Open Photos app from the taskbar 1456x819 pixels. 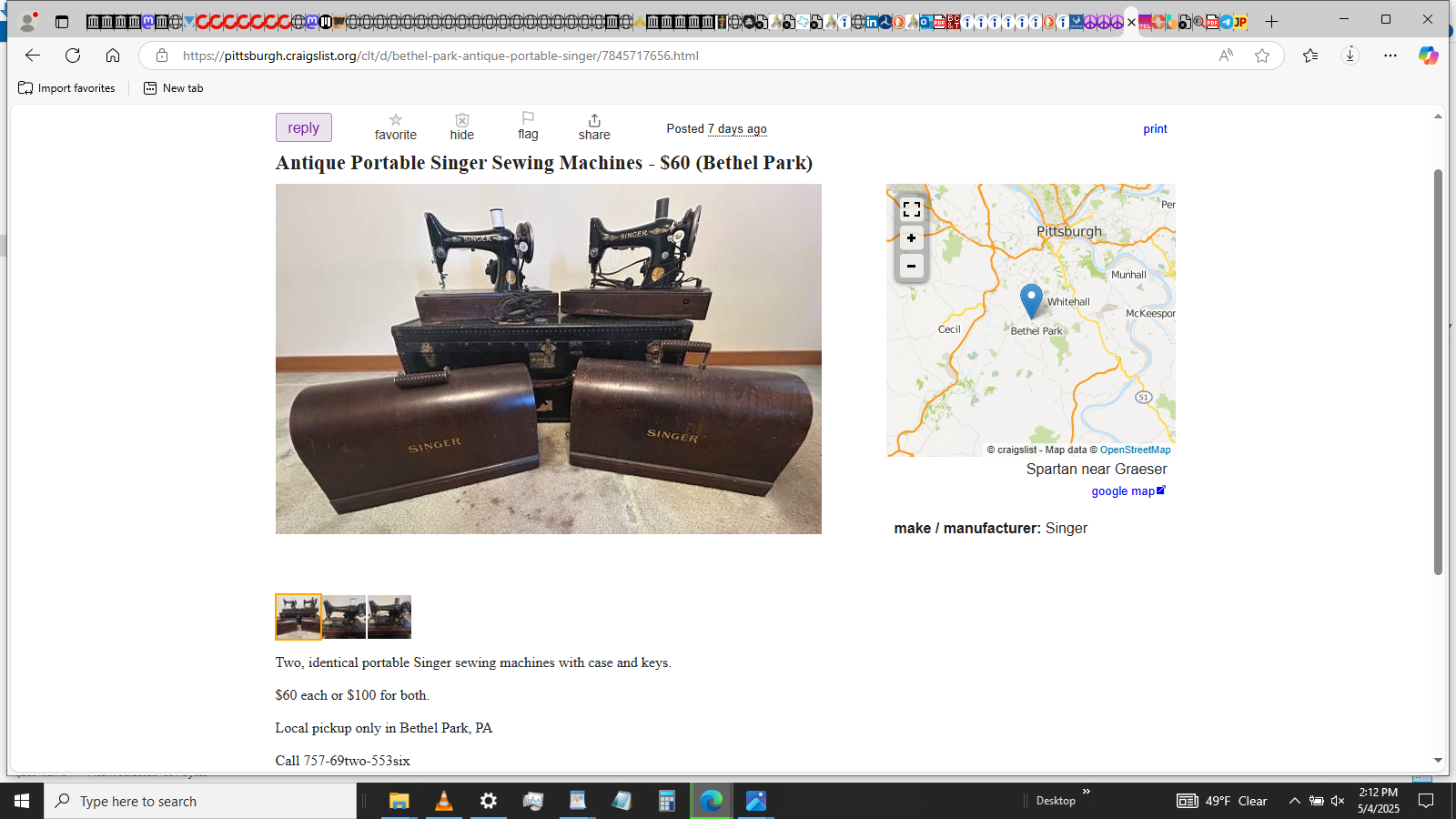click(756, 801)
